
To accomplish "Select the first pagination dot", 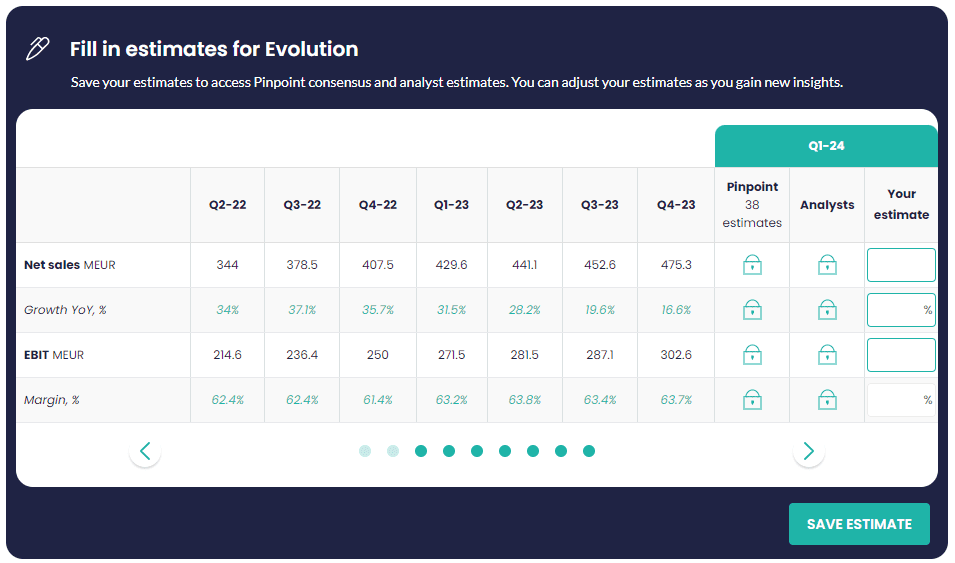I will coord(365,451).
